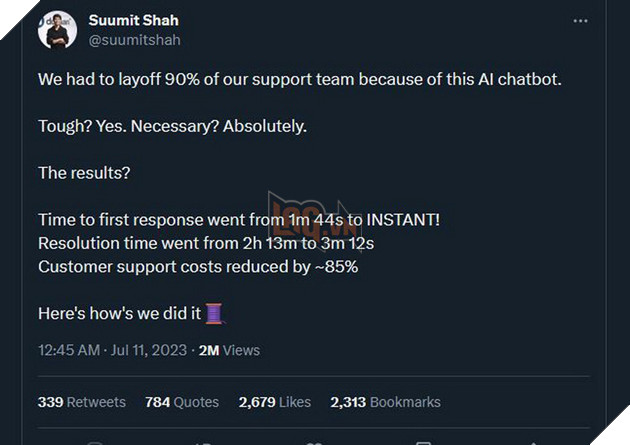Image resolution: width=630 pixels, height=445 pixels.
Task: Click Suumit Shah's profile avatar
Action: pyautogui.click(x=57, y=30)
